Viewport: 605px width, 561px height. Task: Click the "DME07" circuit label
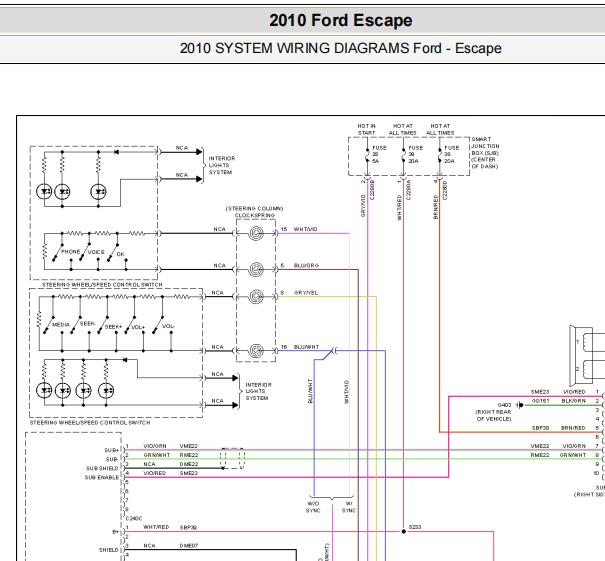pyautogui.click(x=189, y=546)
